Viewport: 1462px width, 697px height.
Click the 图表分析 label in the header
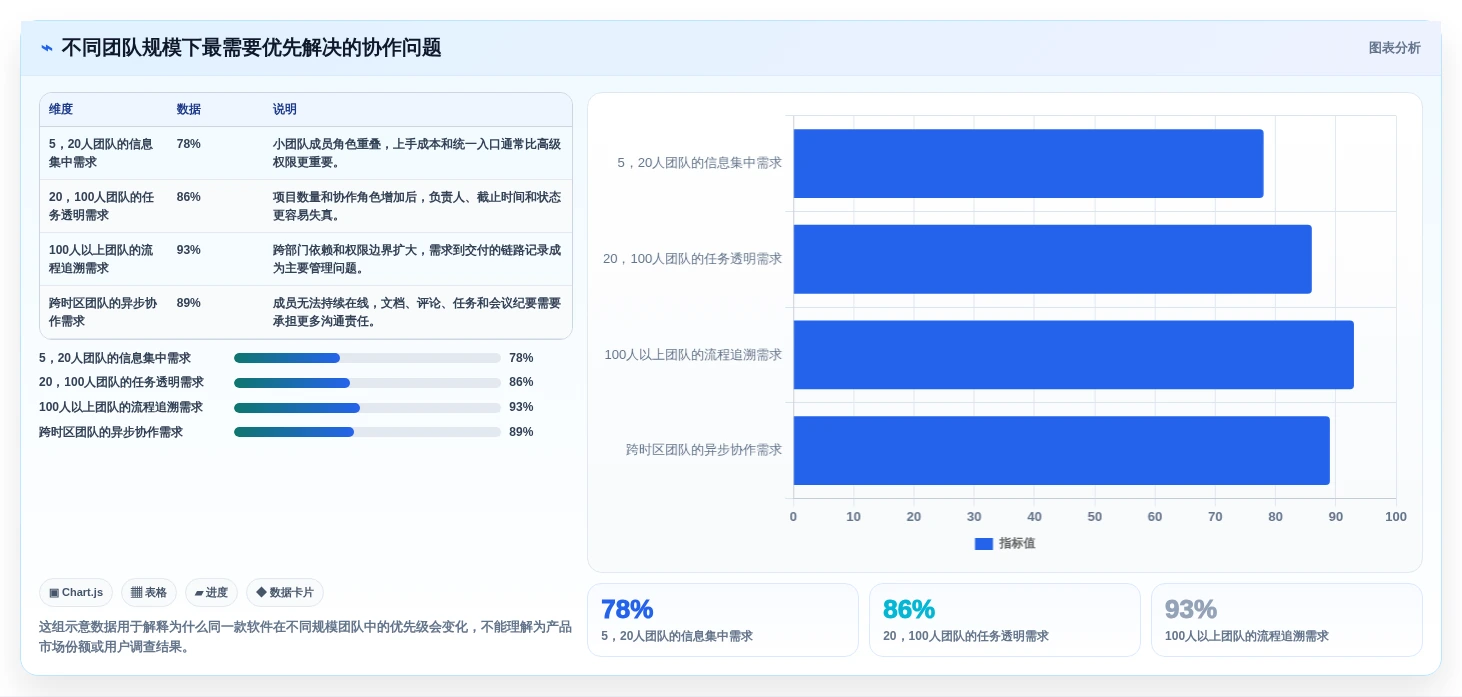pos(1394,48)
